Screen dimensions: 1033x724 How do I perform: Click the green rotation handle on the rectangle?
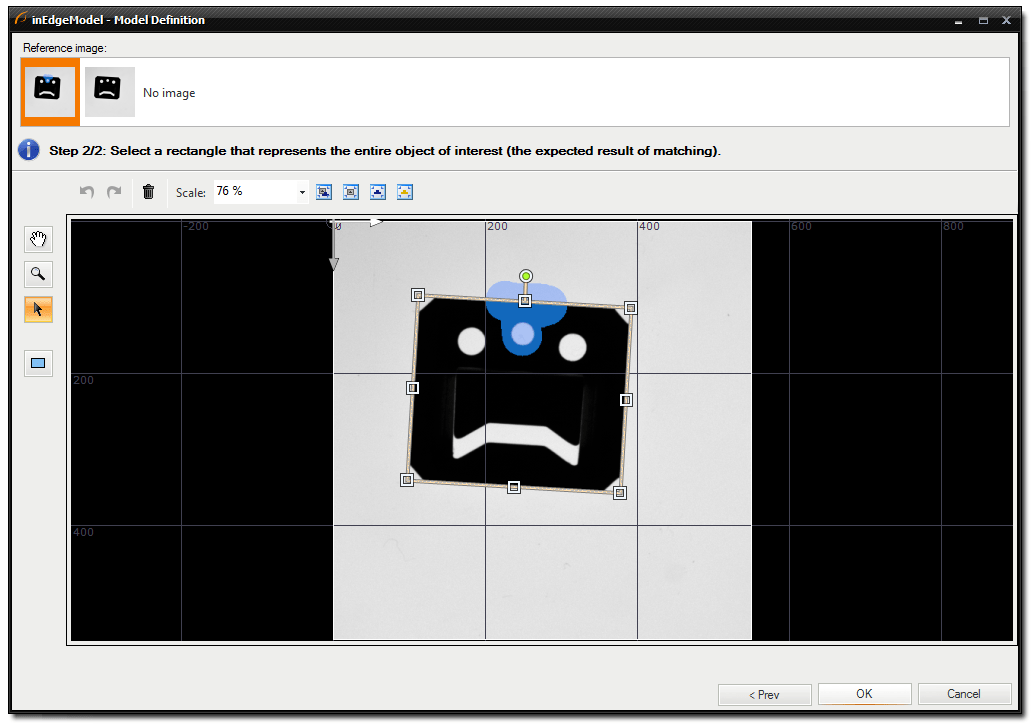pos(525,275)
